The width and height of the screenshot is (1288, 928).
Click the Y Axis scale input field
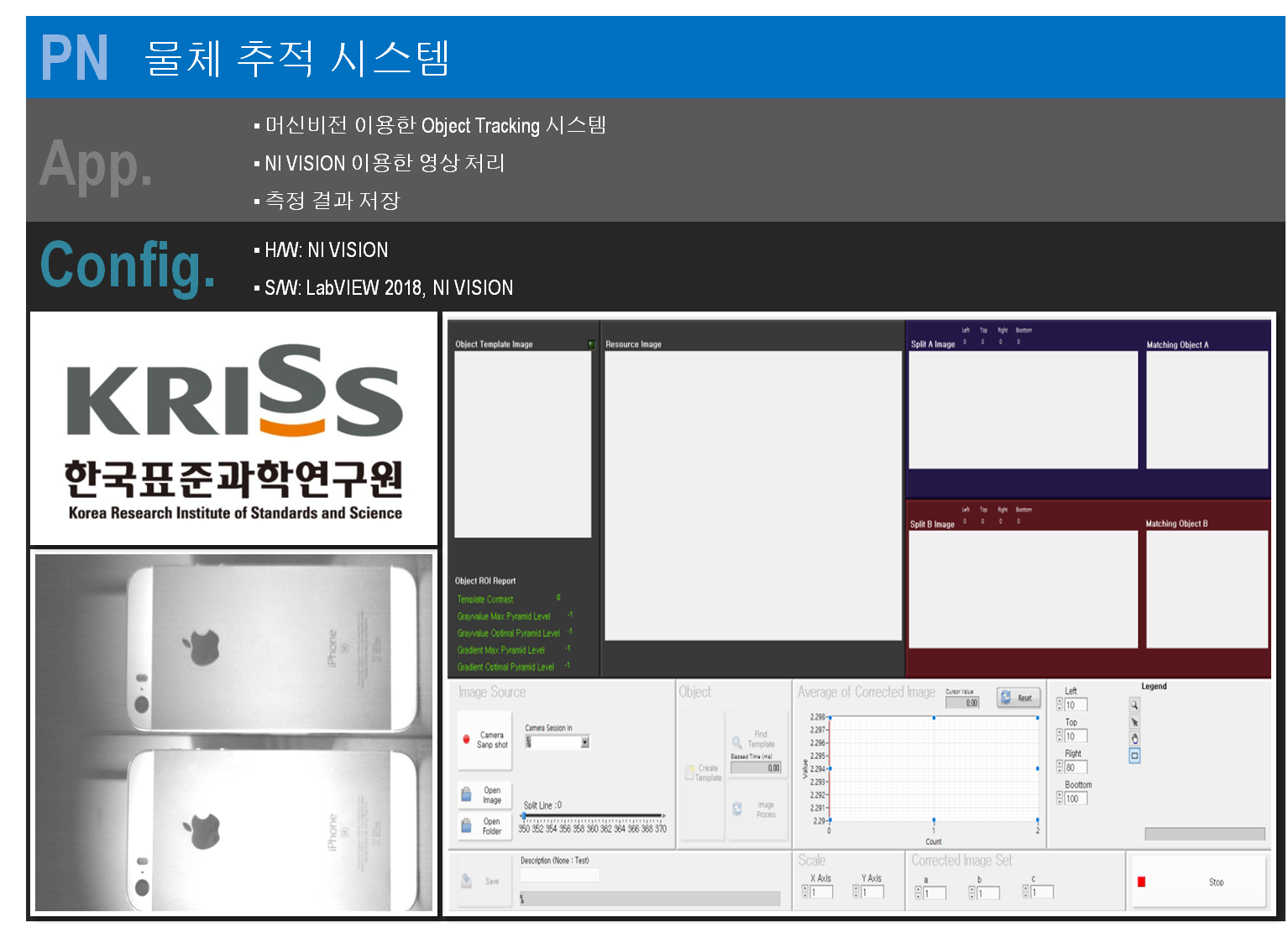pyautogui.click(x=872, y=892)
